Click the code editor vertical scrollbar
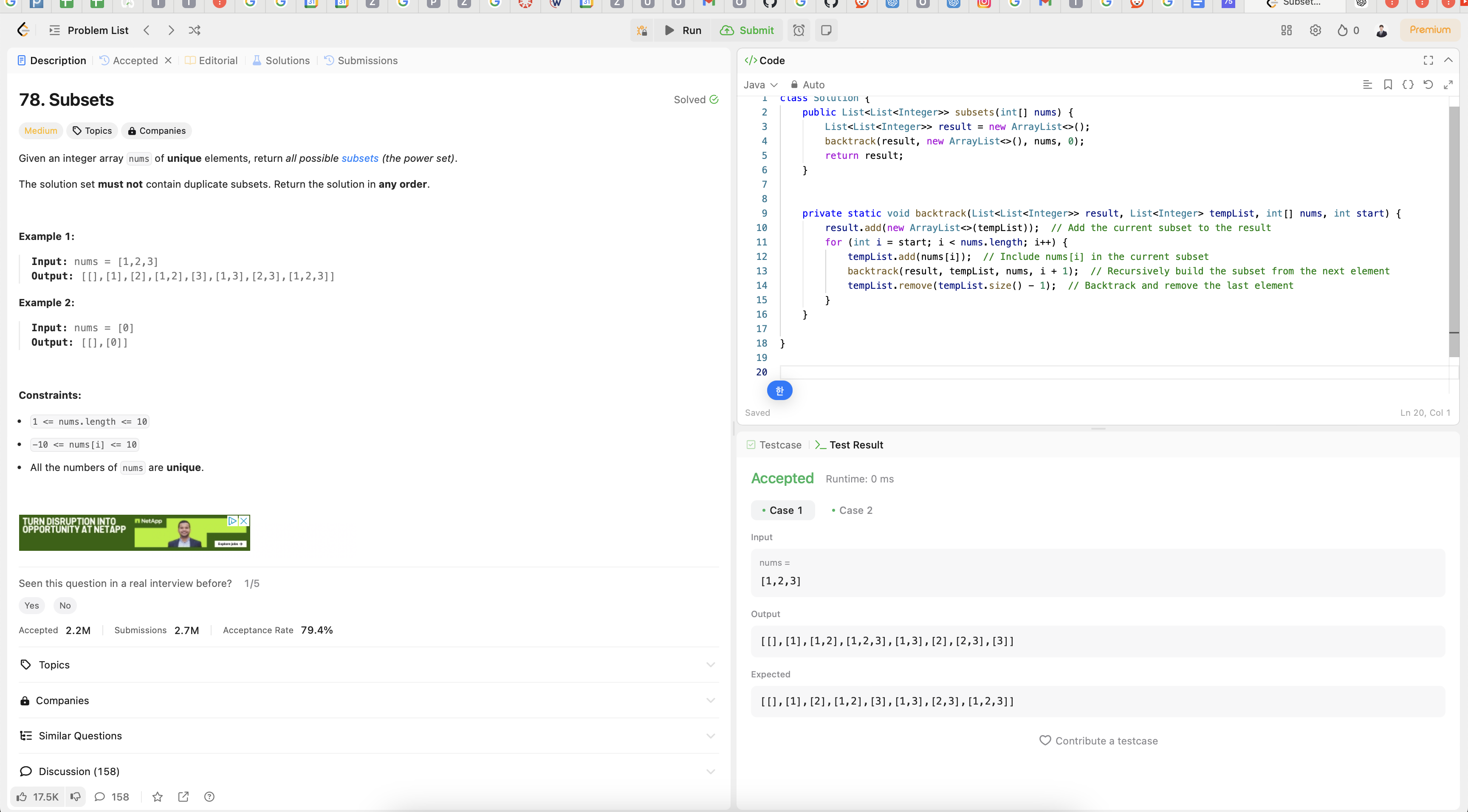 click(1454, 228)
